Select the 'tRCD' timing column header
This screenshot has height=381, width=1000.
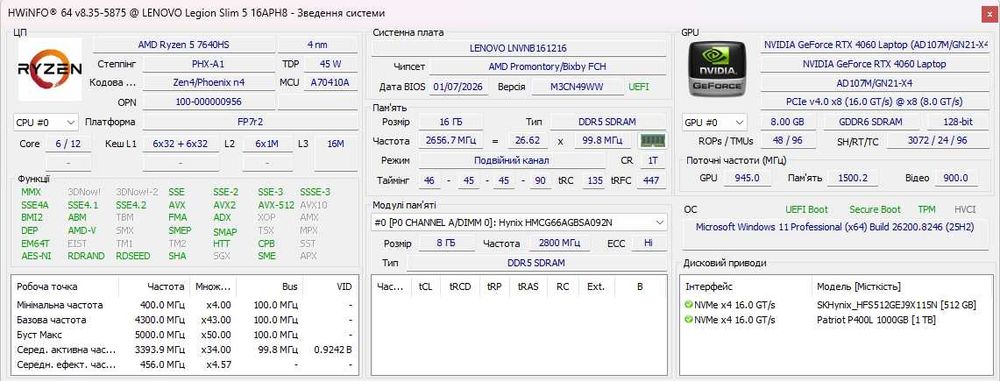click(460, 287)
